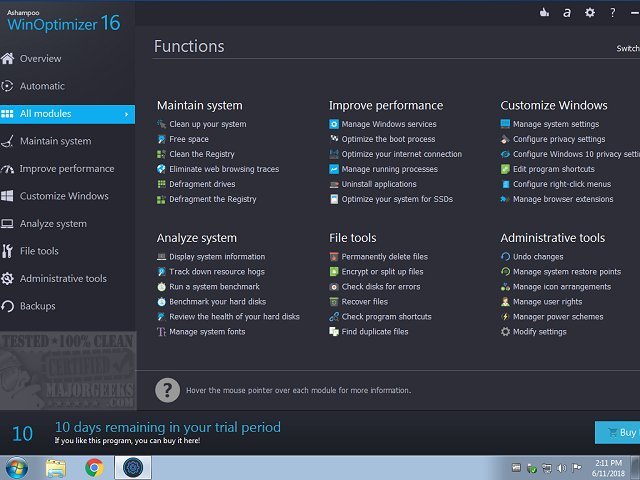Open Optimize your system for SSDs
640x480 pixels.
pyautogui.click(x=398, y=199)
